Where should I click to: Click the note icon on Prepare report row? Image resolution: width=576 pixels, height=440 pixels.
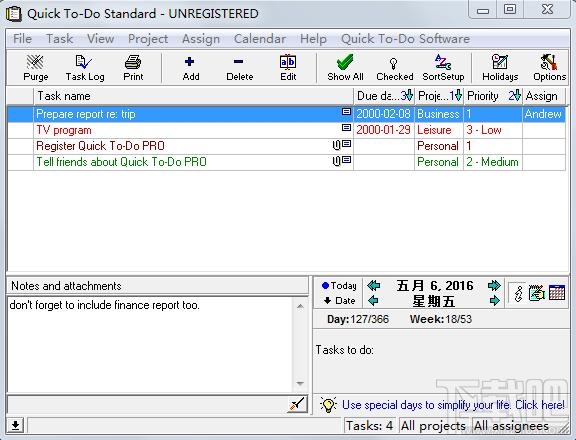coord(346,111)
